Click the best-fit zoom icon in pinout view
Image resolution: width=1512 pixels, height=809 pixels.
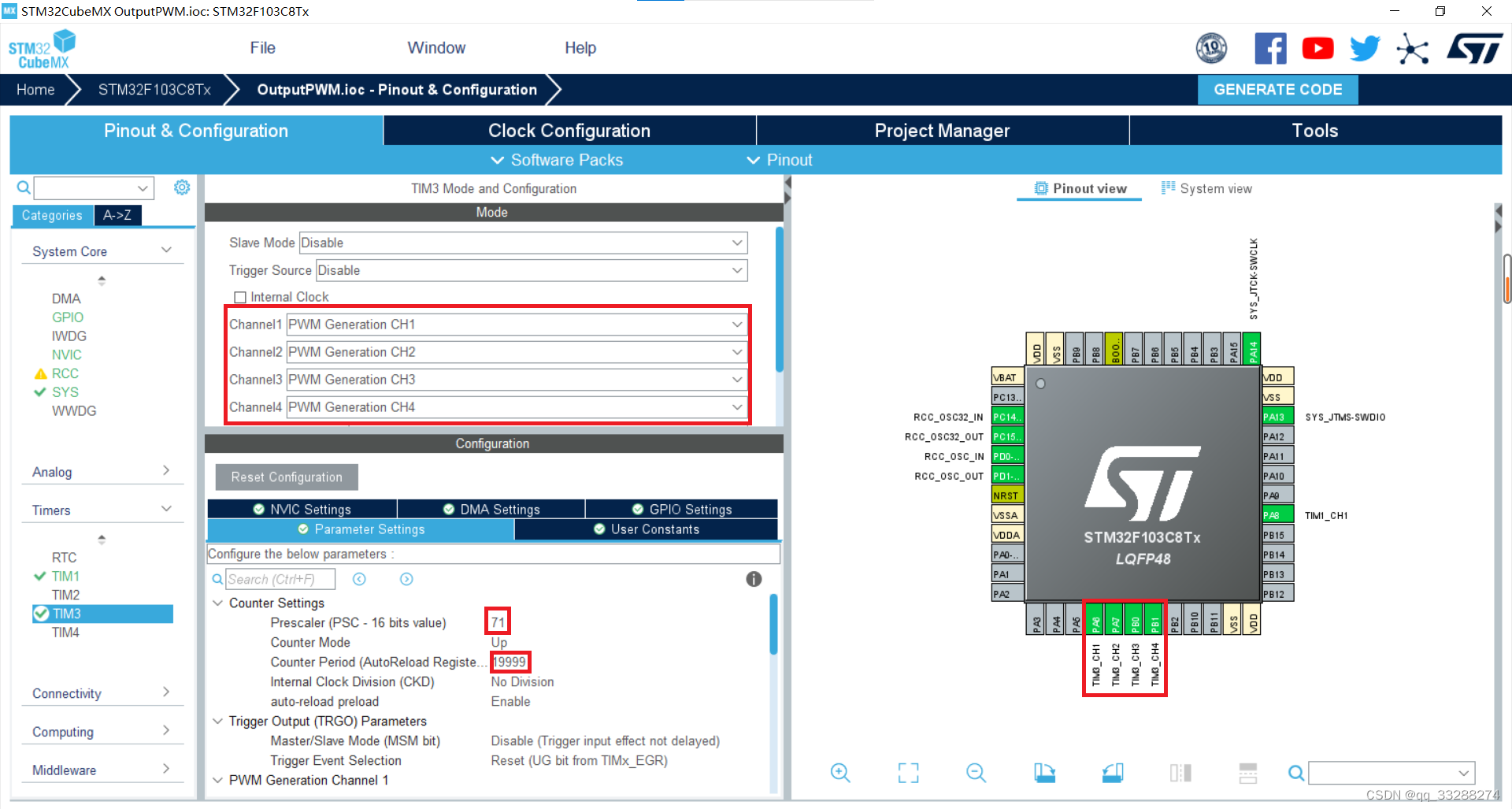point(907,773)
